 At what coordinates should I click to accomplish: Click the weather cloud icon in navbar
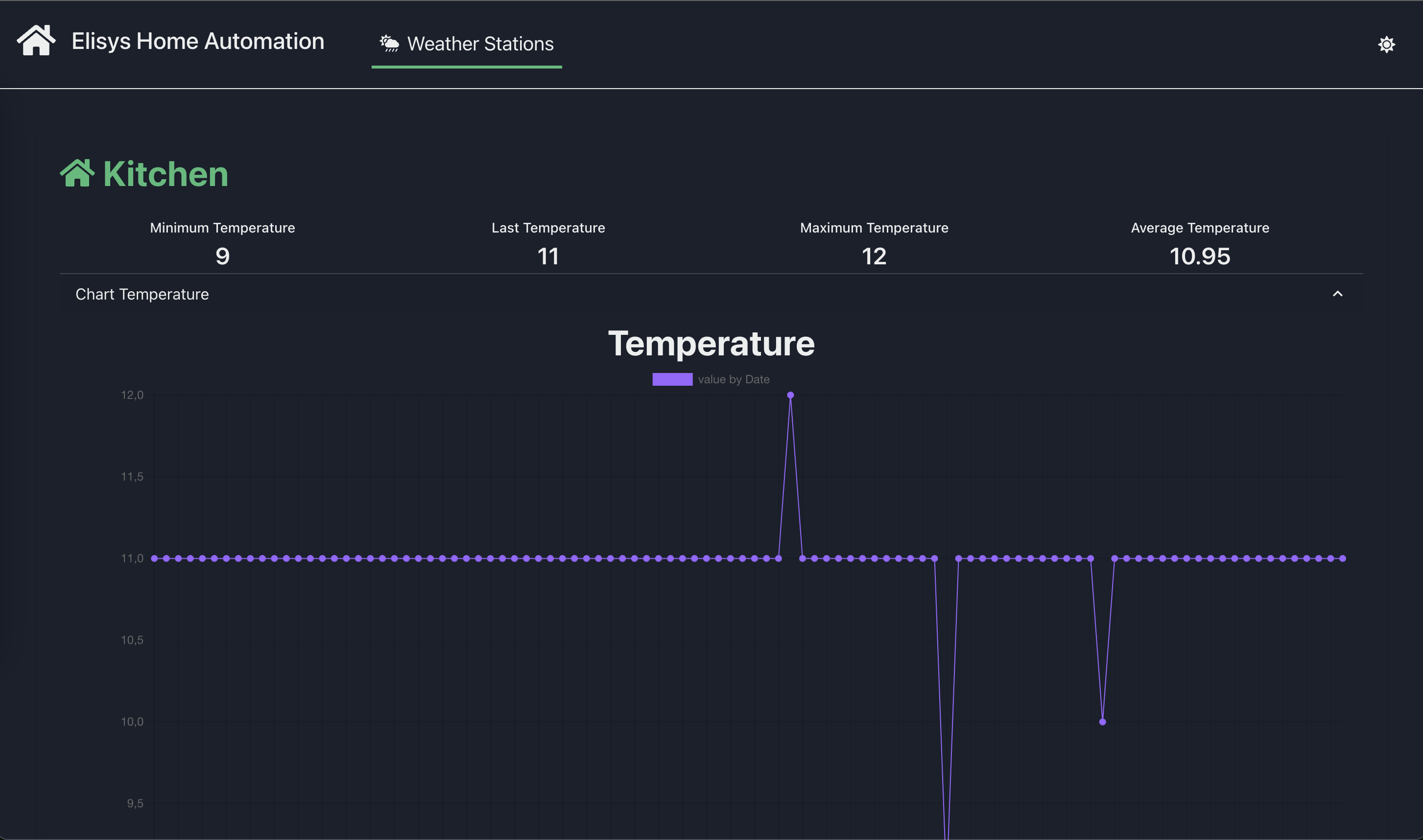390,44
